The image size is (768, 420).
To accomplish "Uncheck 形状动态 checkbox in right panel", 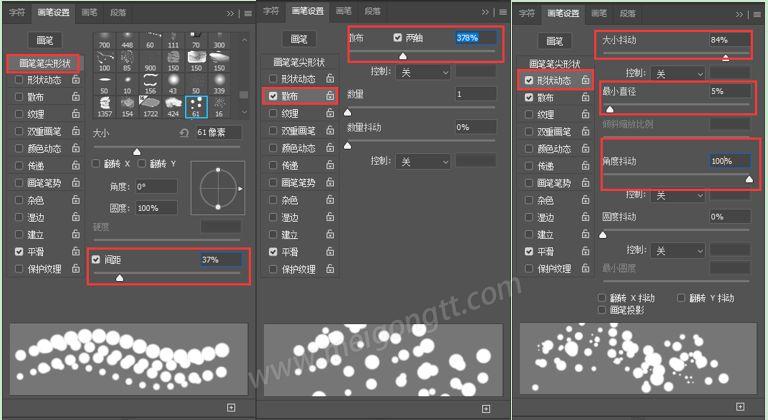I will (529, 80).
